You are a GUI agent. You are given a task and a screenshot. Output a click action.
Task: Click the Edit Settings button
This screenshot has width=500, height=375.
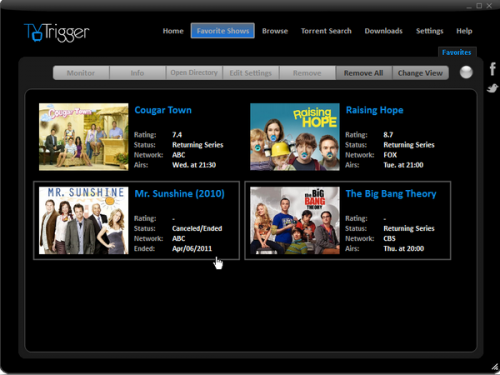pyautogui.click(x=251, y=73)
